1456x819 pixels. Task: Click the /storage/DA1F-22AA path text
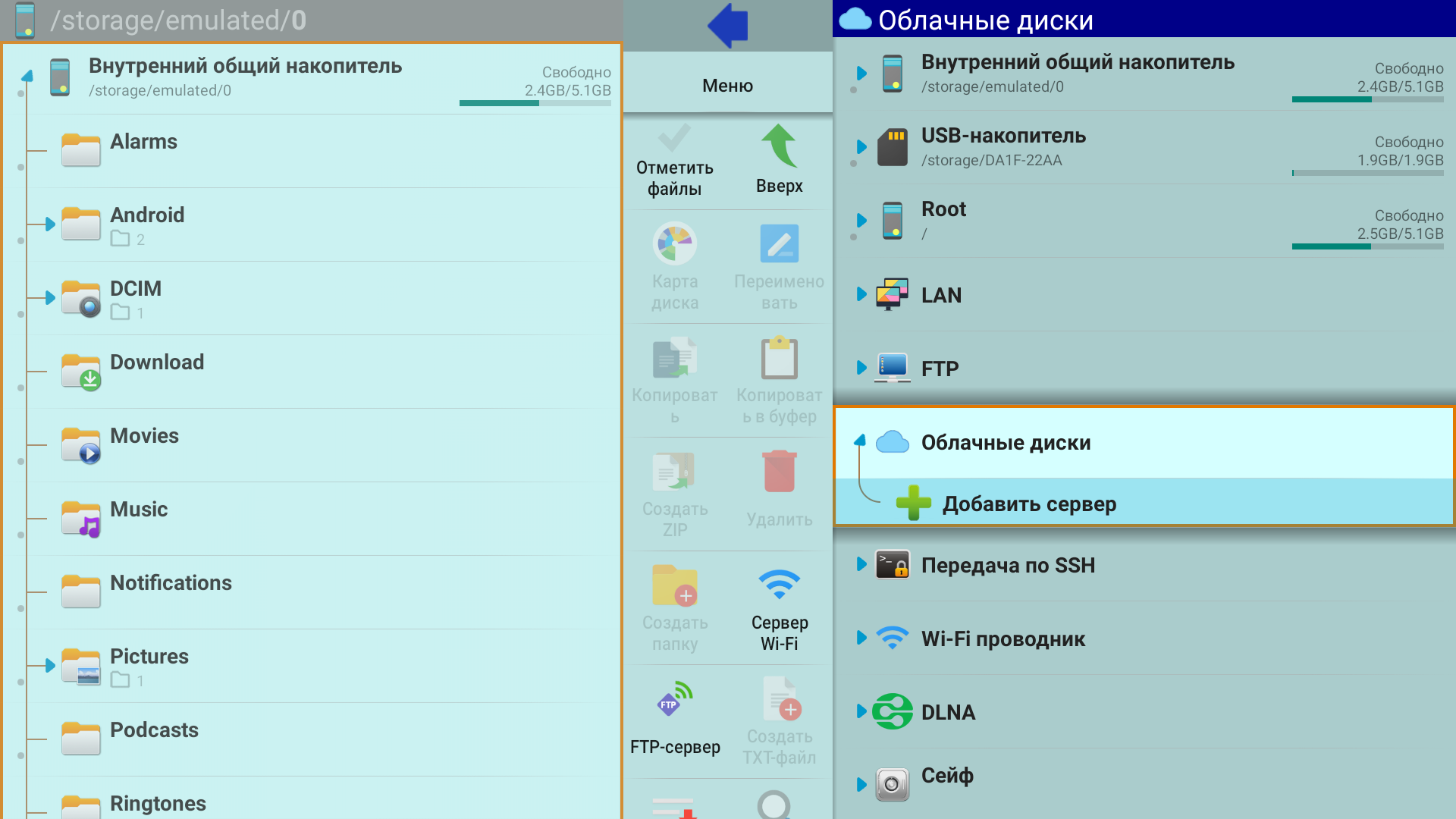(x=991, y=160)
